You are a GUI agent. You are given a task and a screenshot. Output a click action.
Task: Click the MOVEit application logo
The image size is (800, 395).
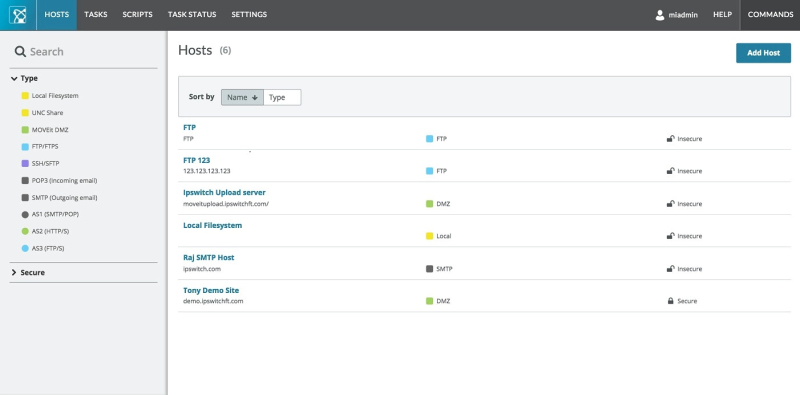(x=18, y=15)
